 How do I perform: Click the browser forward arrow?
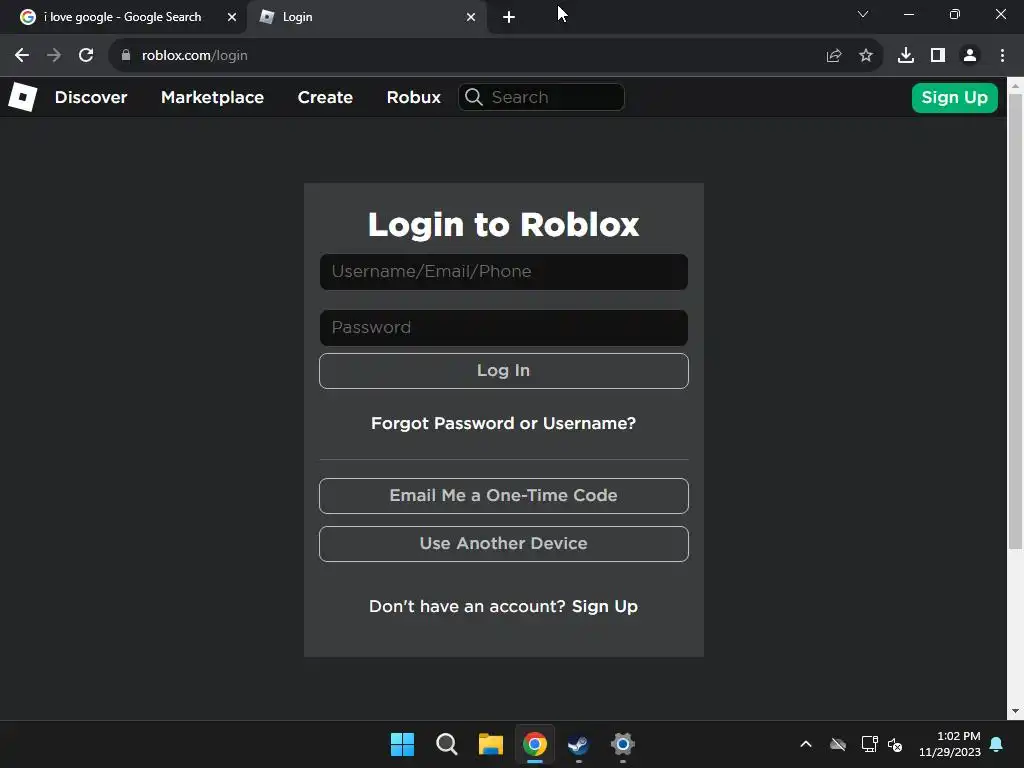tap(54, 56)
